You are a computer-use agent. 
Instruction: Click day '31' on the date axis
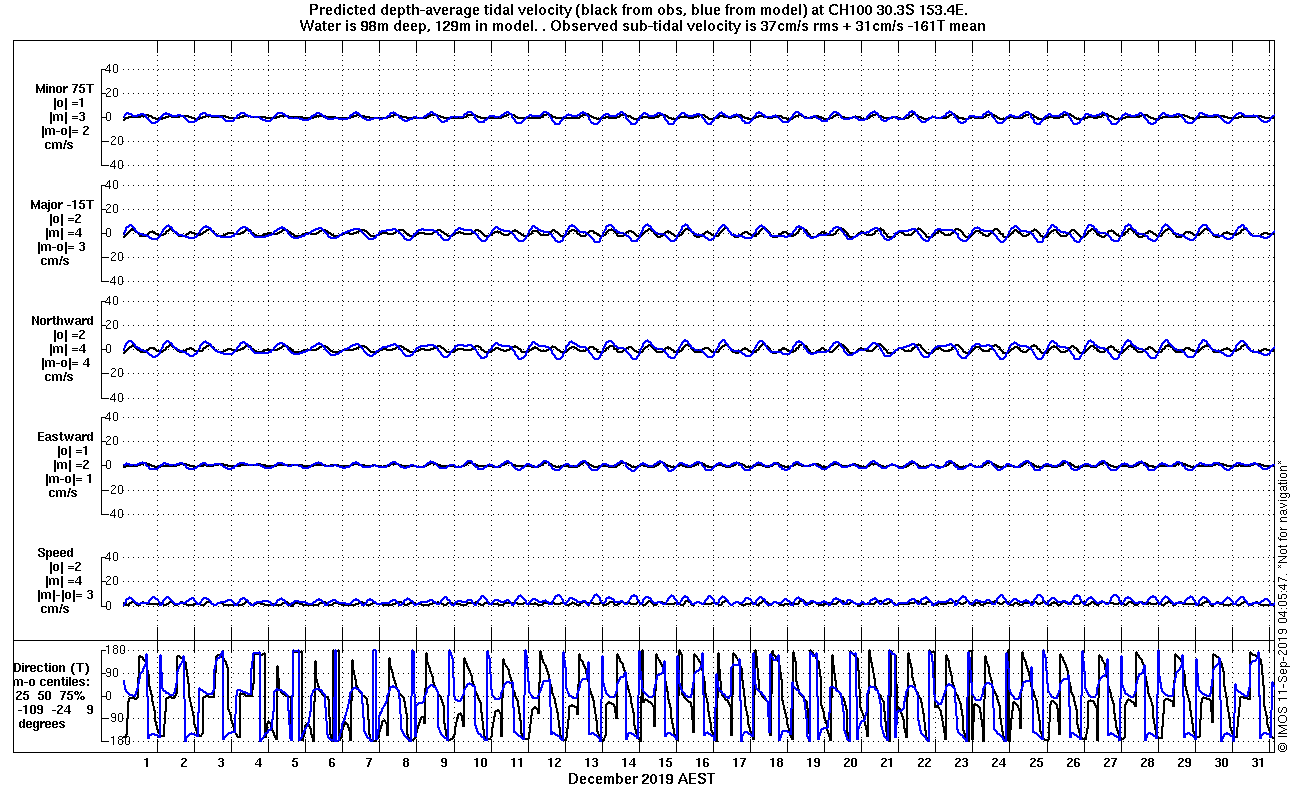(1258, 763)
